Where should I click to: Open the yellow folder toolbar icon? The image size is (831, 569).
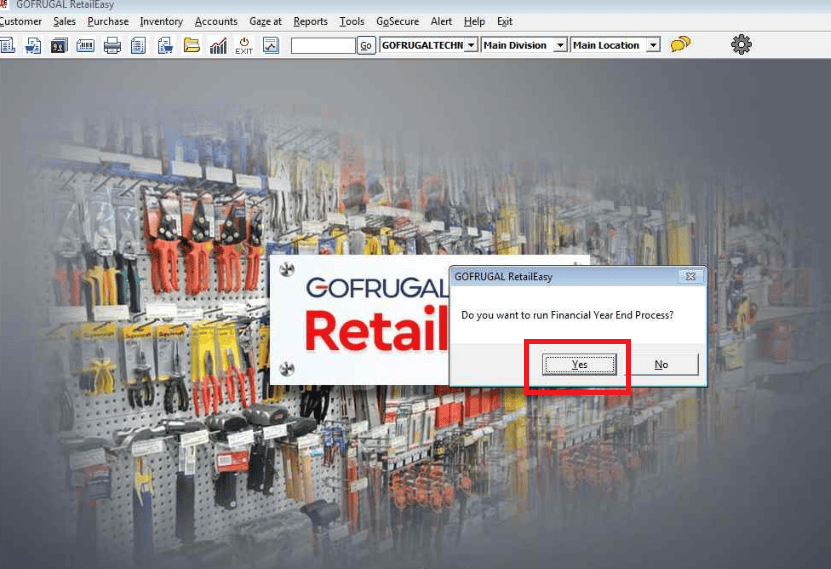pyautogui.click(x=191, y=45)
